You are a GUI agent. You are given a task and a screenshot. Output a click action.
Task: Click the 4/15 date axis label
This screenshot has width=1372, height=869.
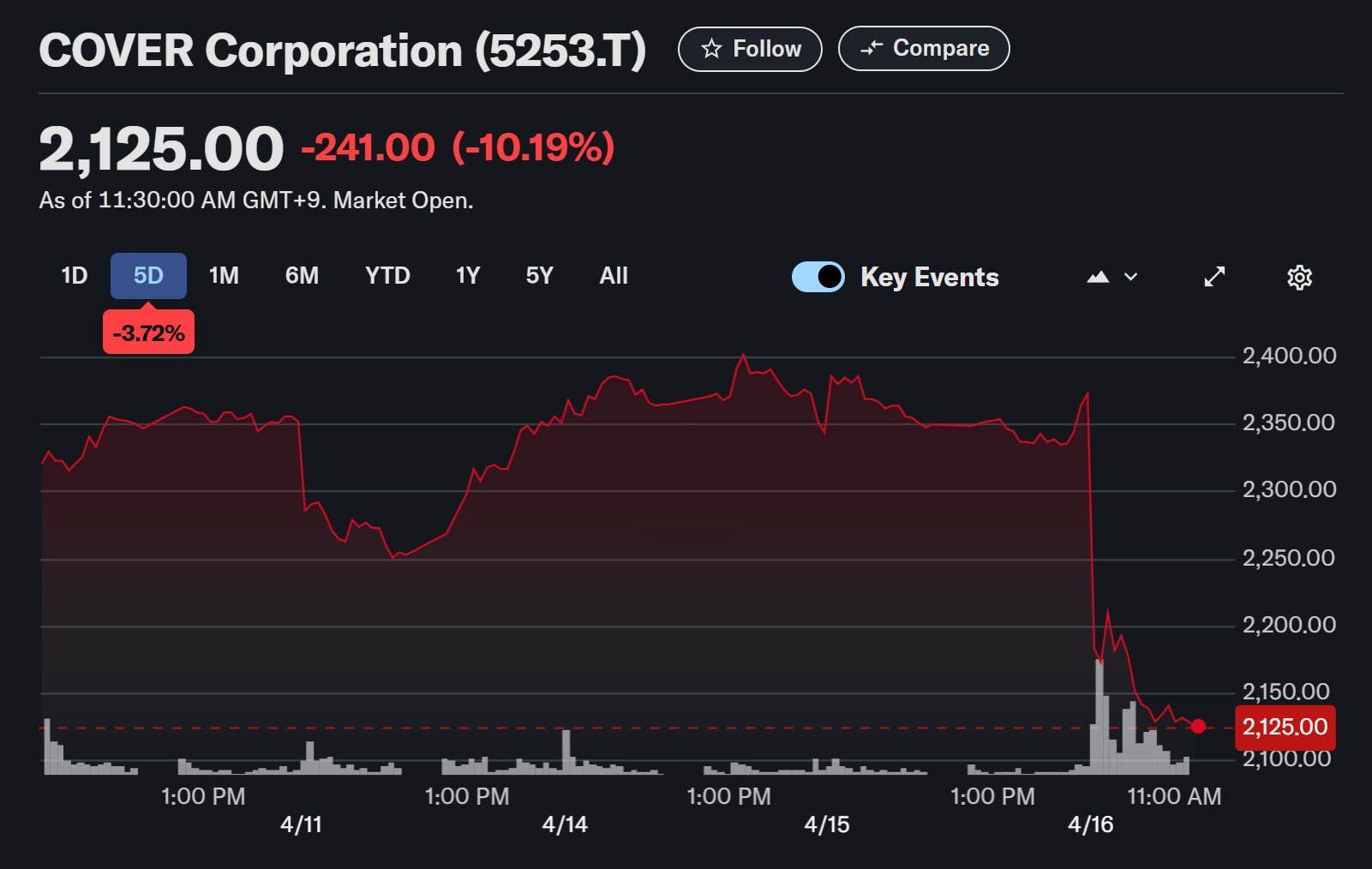pyautogui.click(x=827, y=824)
